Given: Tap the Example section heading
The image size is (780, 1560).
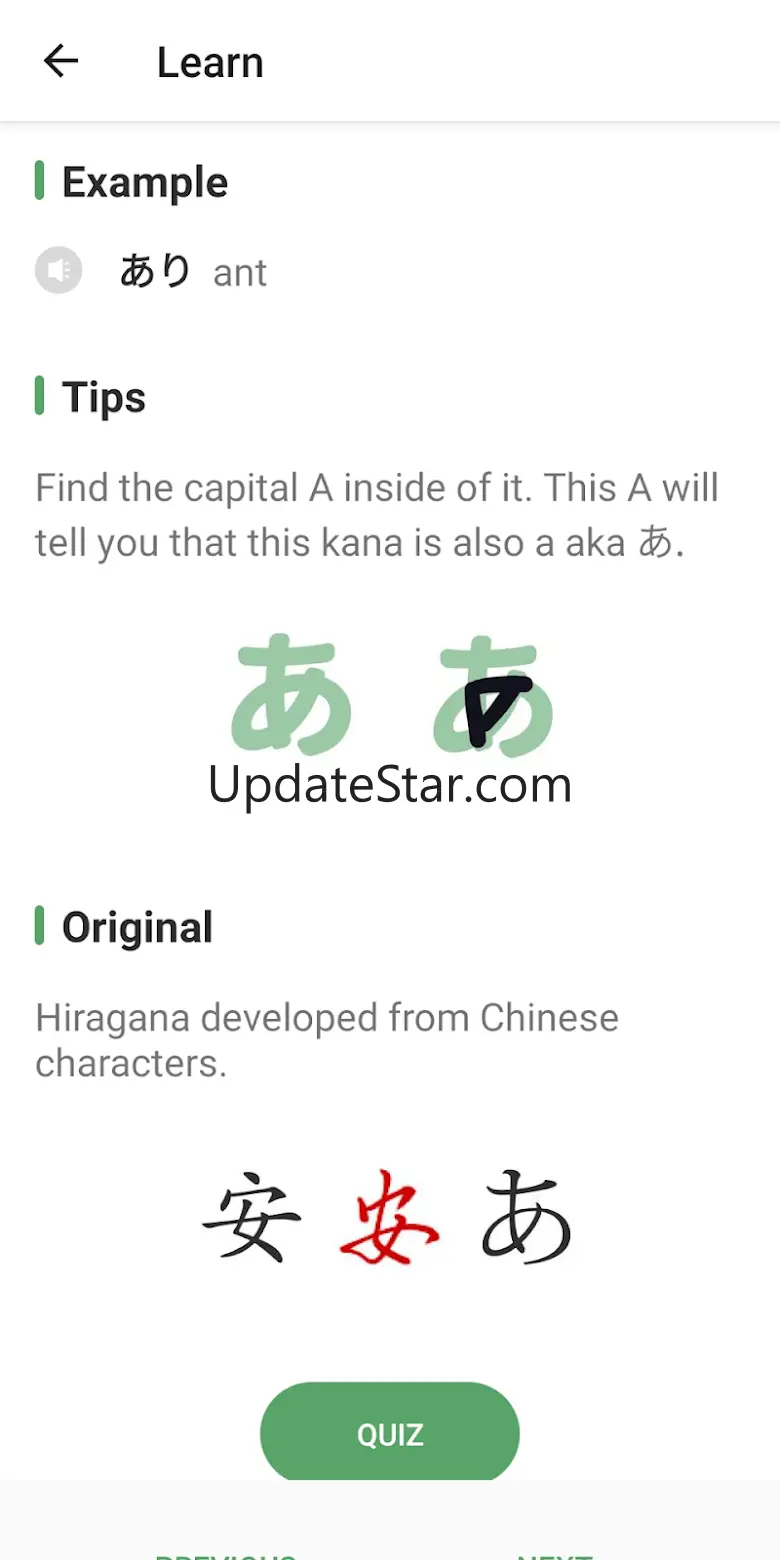Looking at the screenshot, I should click(x=145, y=182).
